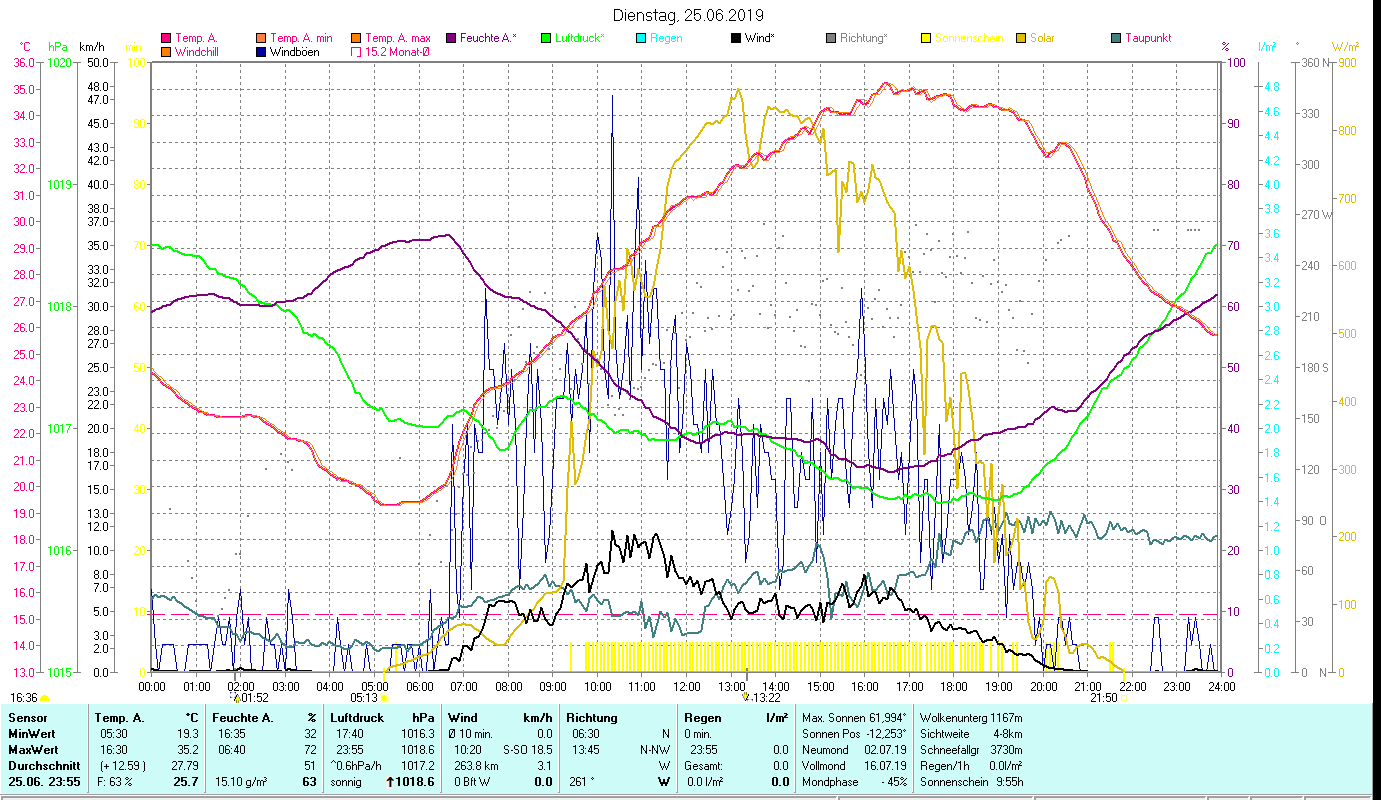Click the sunrise sun icon beside 05:13

point(384,698)
